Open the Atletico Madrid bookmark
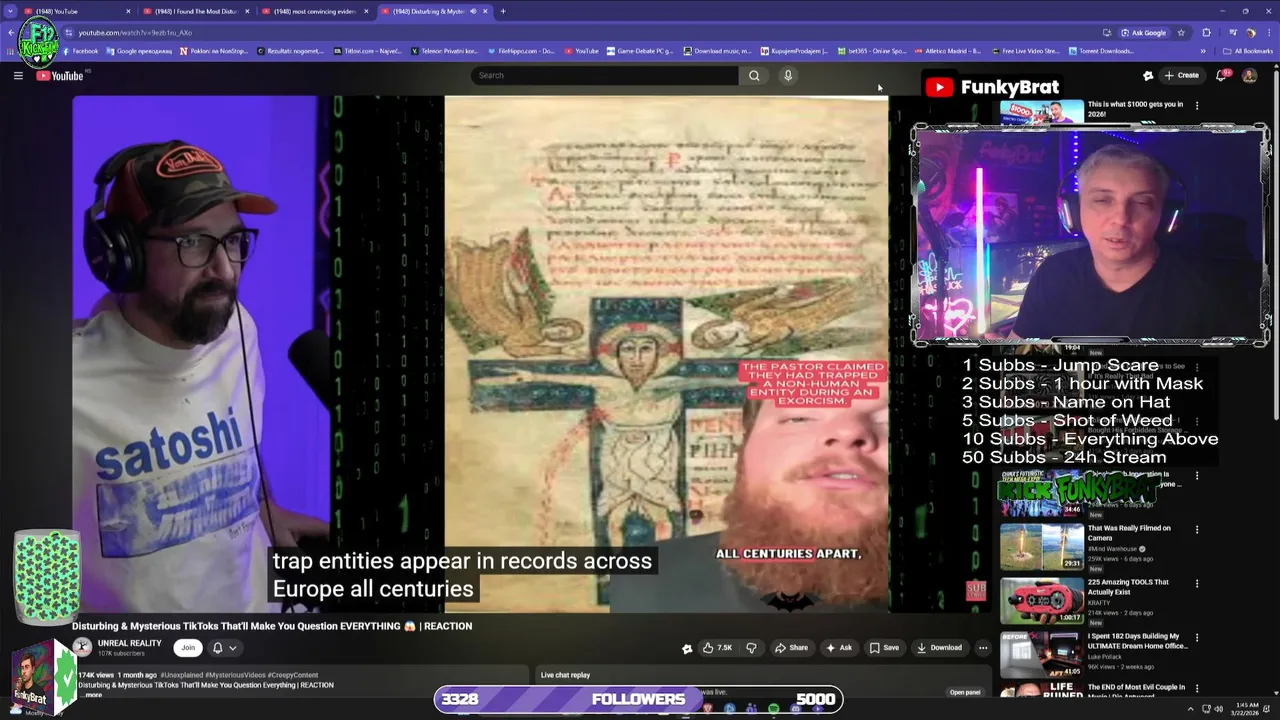The image size is (1280, 720). coord(947,51)
